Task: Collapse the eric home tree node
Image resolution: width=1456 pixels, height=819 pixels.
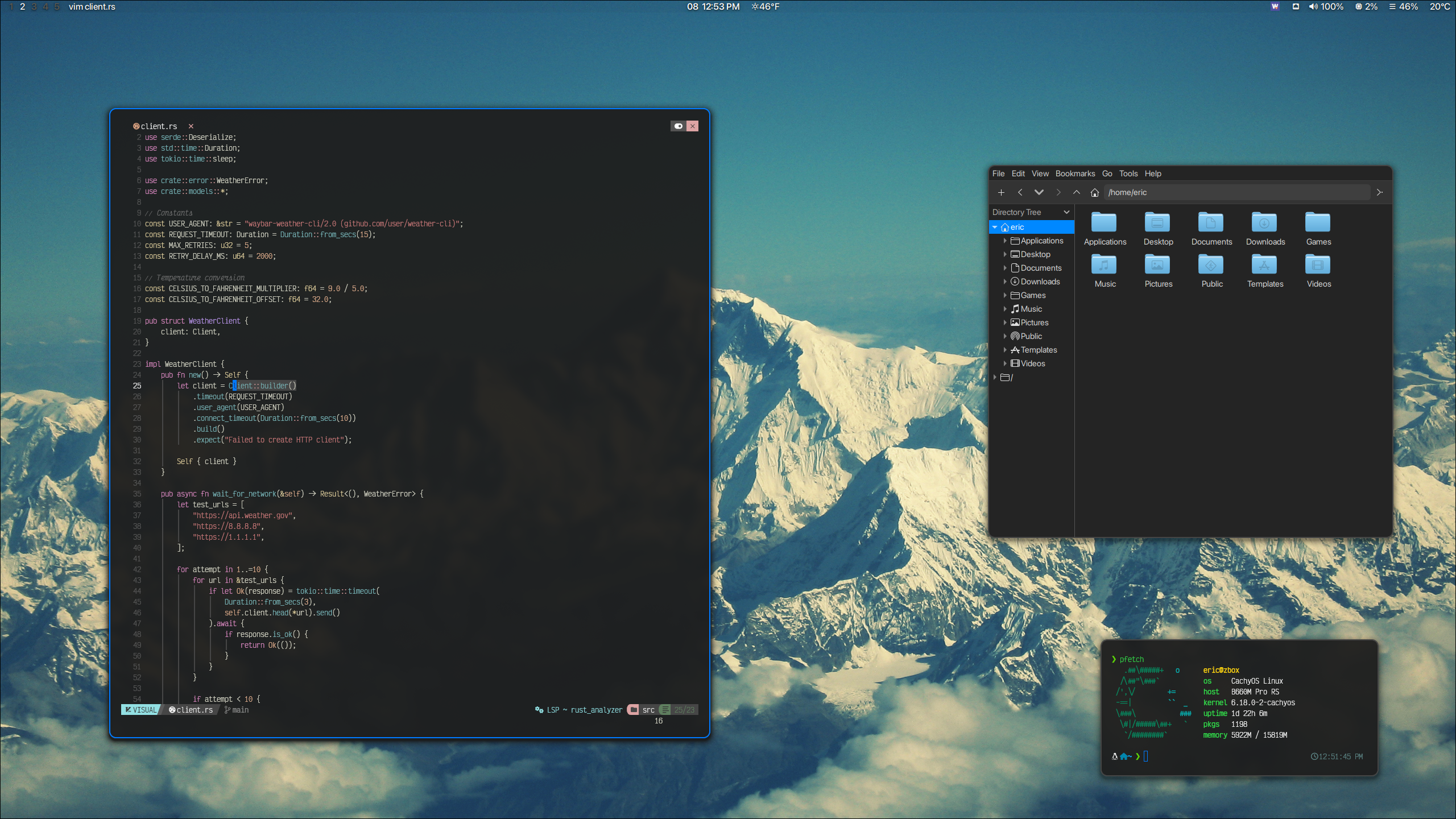Action: click(x=995, y=227)
